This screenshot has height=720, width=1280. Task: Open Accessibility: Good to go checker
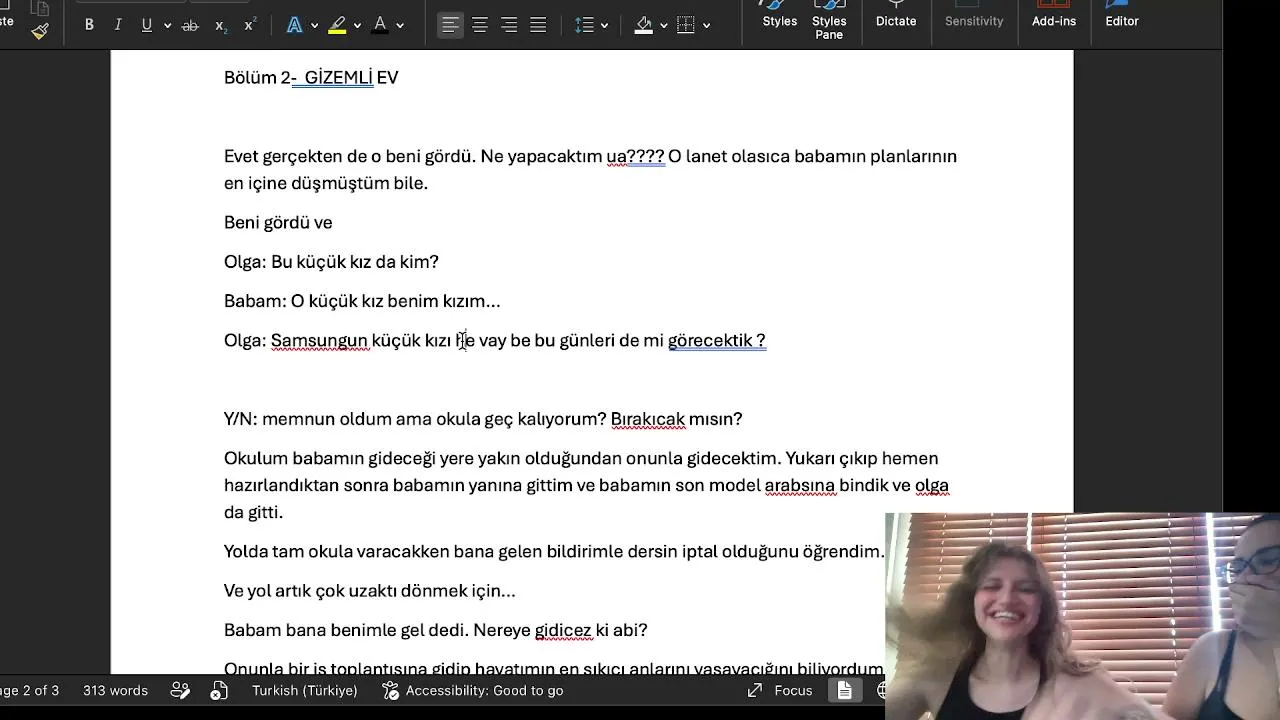click(473, 690)
